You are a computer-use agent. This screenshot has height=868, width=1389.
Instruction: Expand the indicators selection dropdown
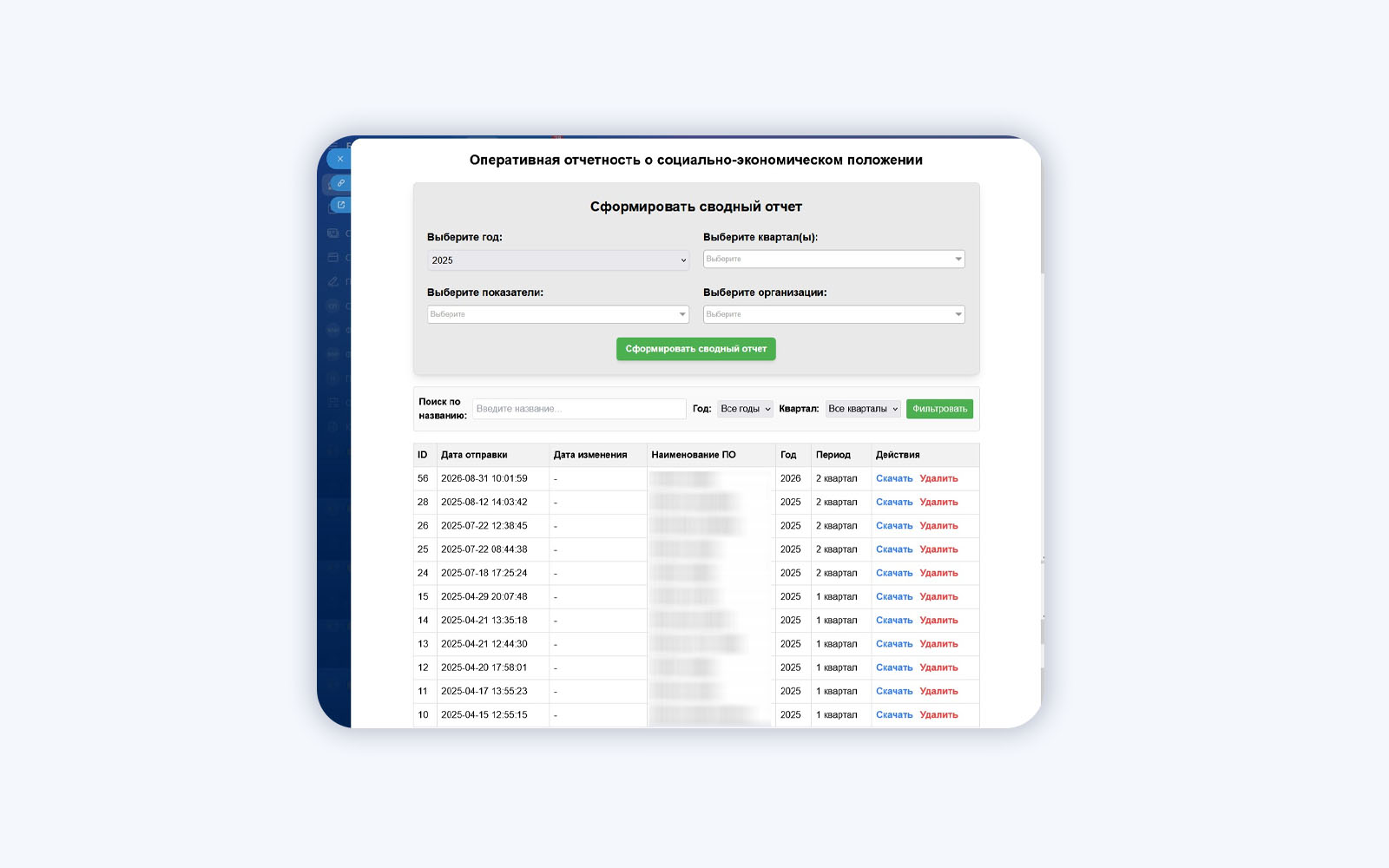tap(558, 314)
